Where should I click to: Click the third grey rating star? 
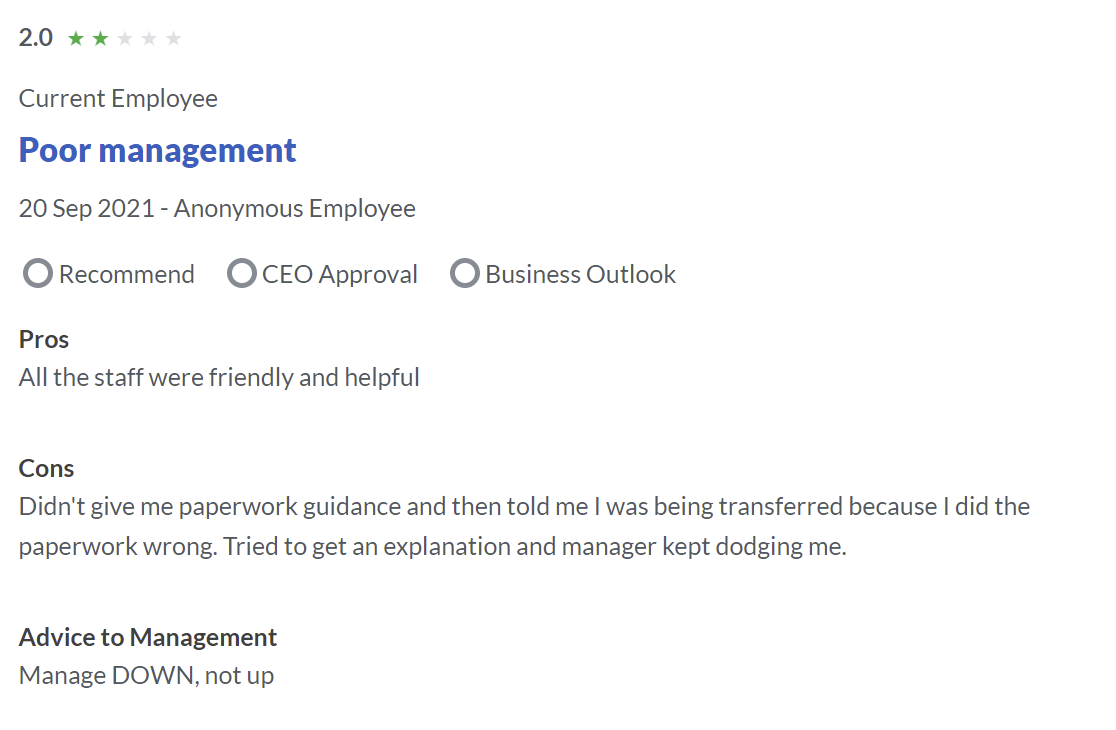click(x=125, y=38)
